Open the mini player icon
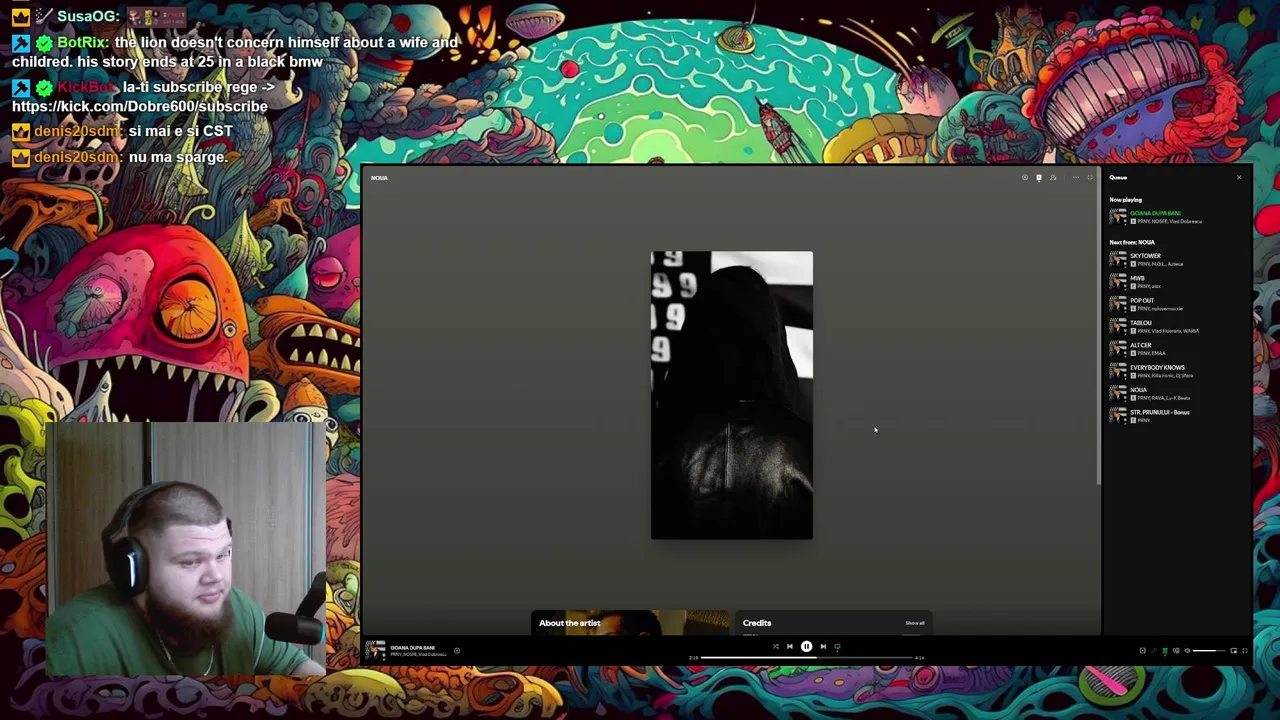Screen dimensions: 1280x720 [1233, 651]
